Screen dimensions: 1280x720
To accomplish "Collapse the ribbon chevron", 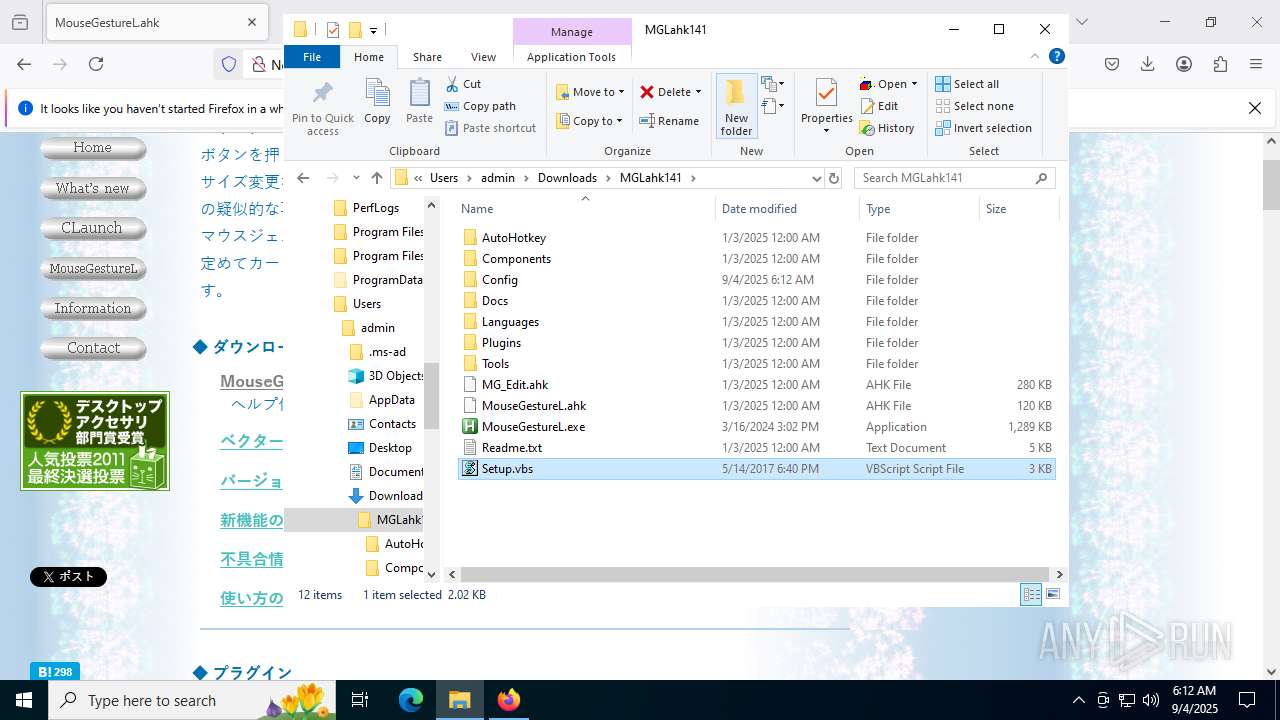I will tap(1037, 57).
